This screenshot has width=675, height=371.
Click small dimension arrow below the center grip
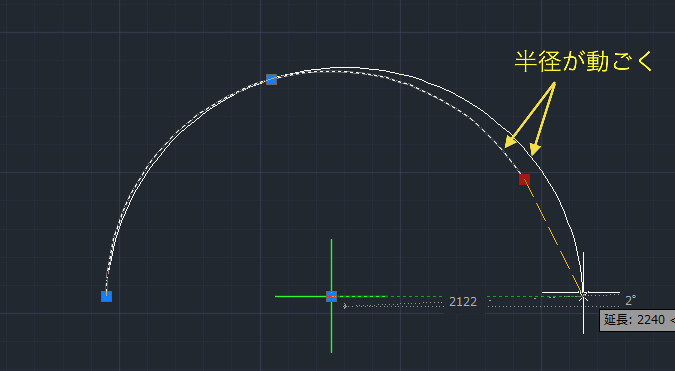coord(345,306)
